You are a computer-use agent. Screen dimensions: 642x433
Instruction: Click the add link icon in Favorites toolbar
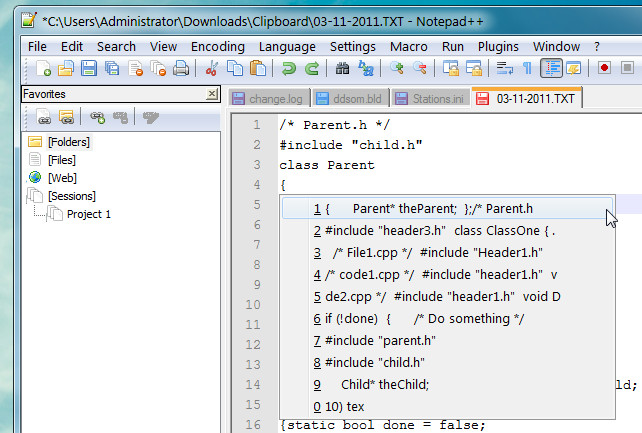pos(97,117)
